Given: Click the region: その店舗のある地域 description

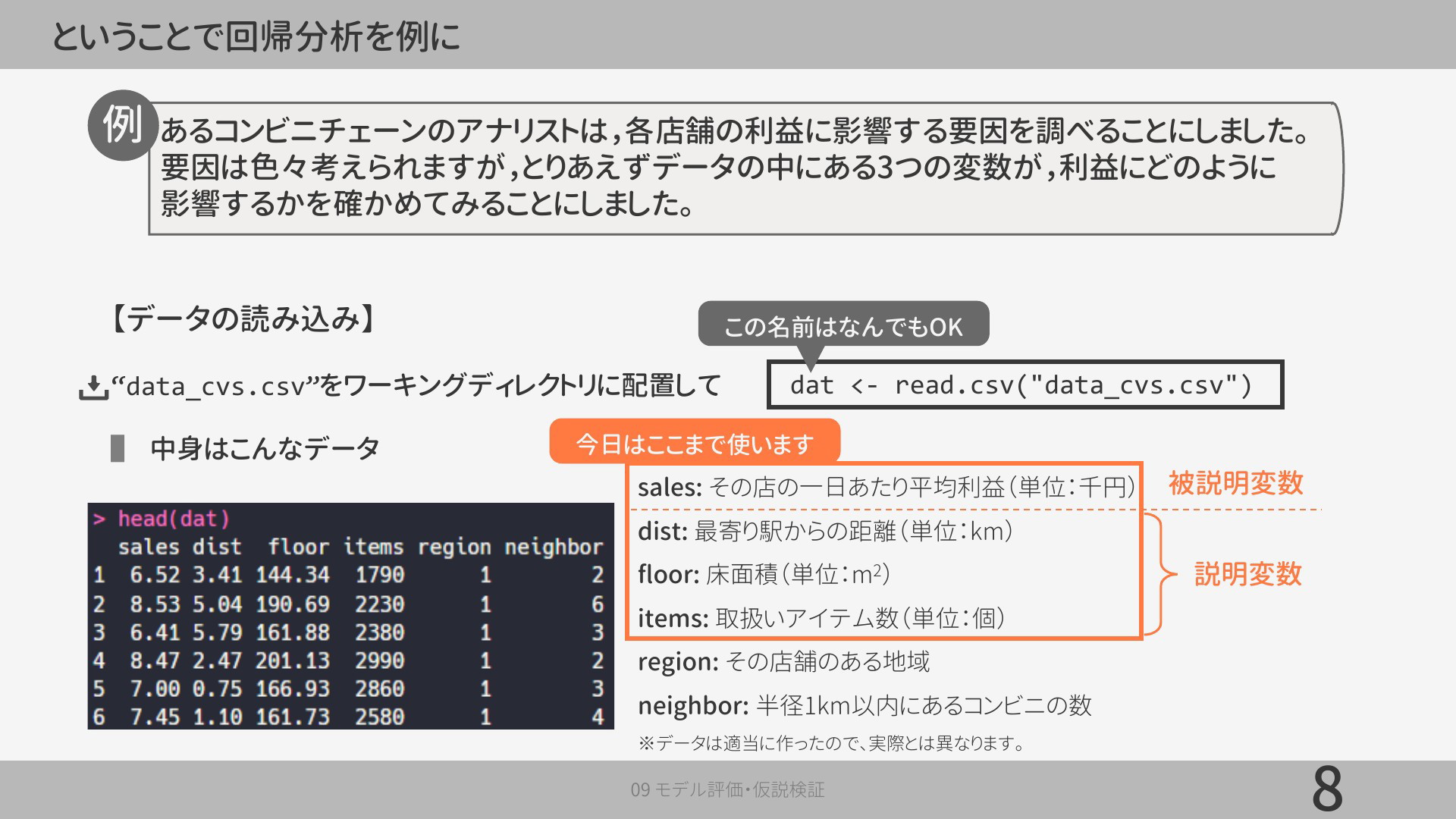Looking at the screenshot, I should pos(783,662).
